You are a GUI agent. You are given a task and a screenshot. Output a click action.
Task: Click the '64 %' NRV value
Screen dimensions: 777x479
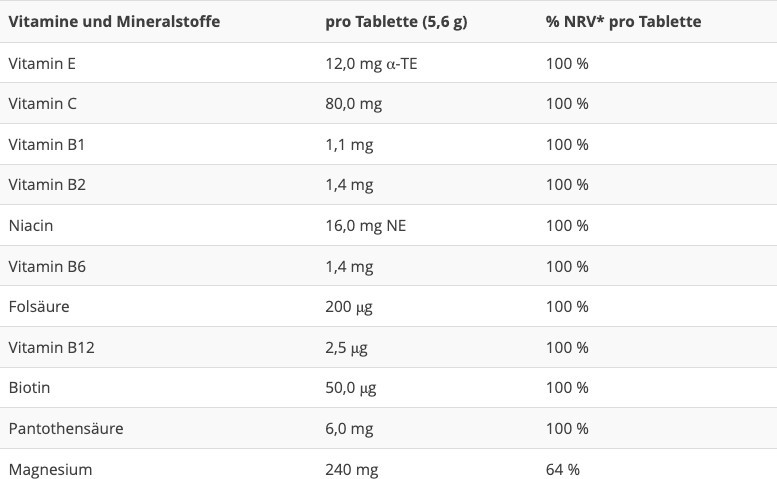pyautogui.click(x=562, y=468)
